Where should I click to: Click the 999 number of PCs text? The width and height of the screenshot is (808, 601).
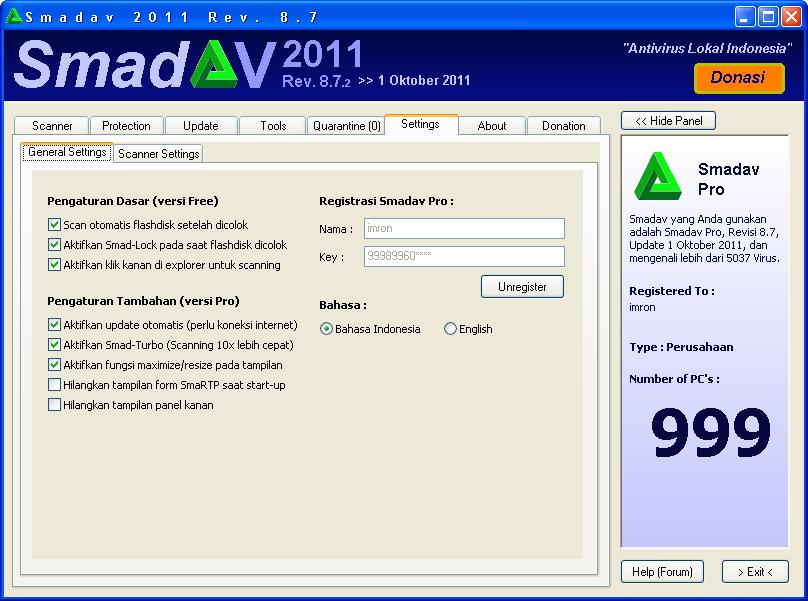711,432
